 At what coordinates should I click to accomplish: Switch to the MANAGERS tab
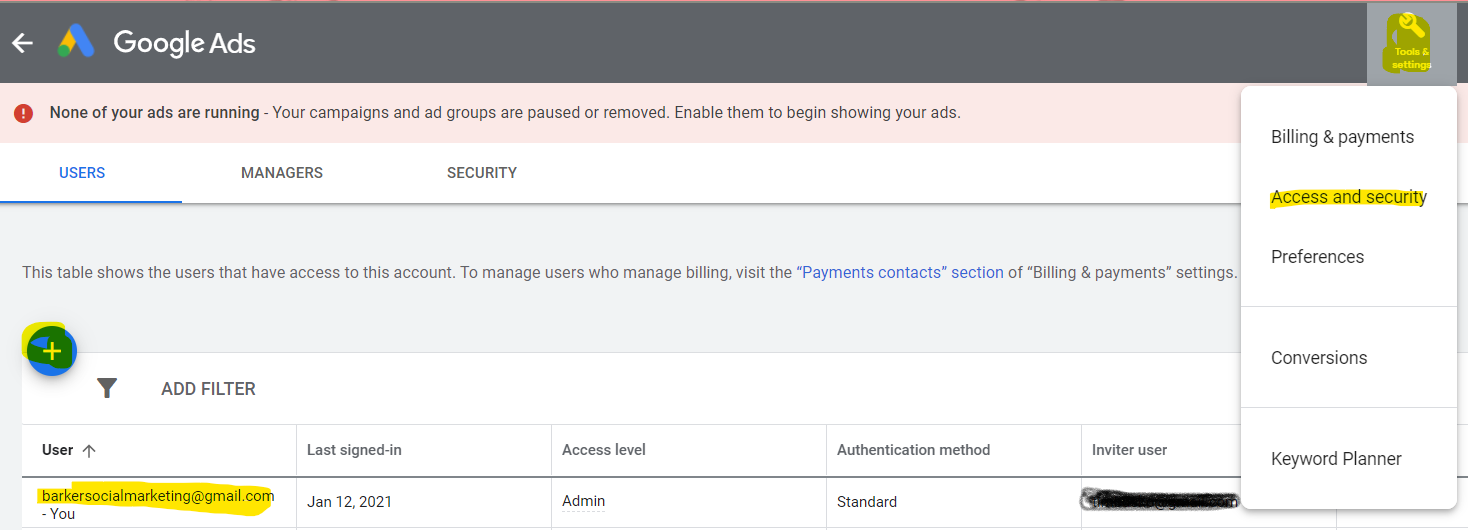click(282, 173)
